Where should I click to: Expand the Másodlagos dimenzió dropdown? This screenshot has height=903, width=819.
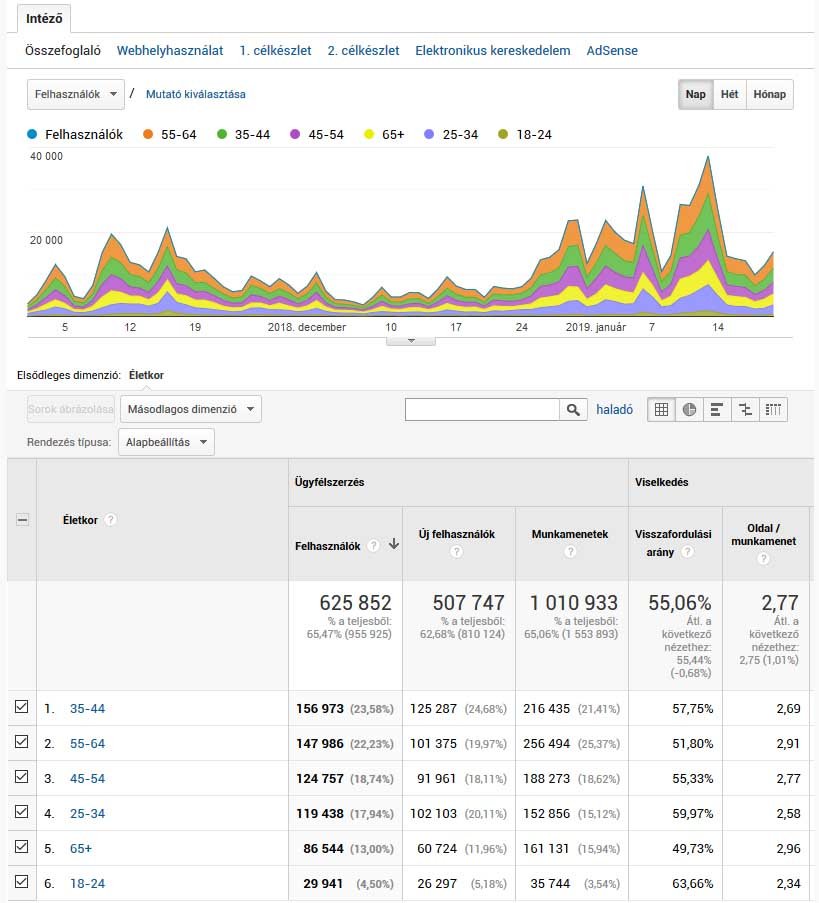(190, 409)
